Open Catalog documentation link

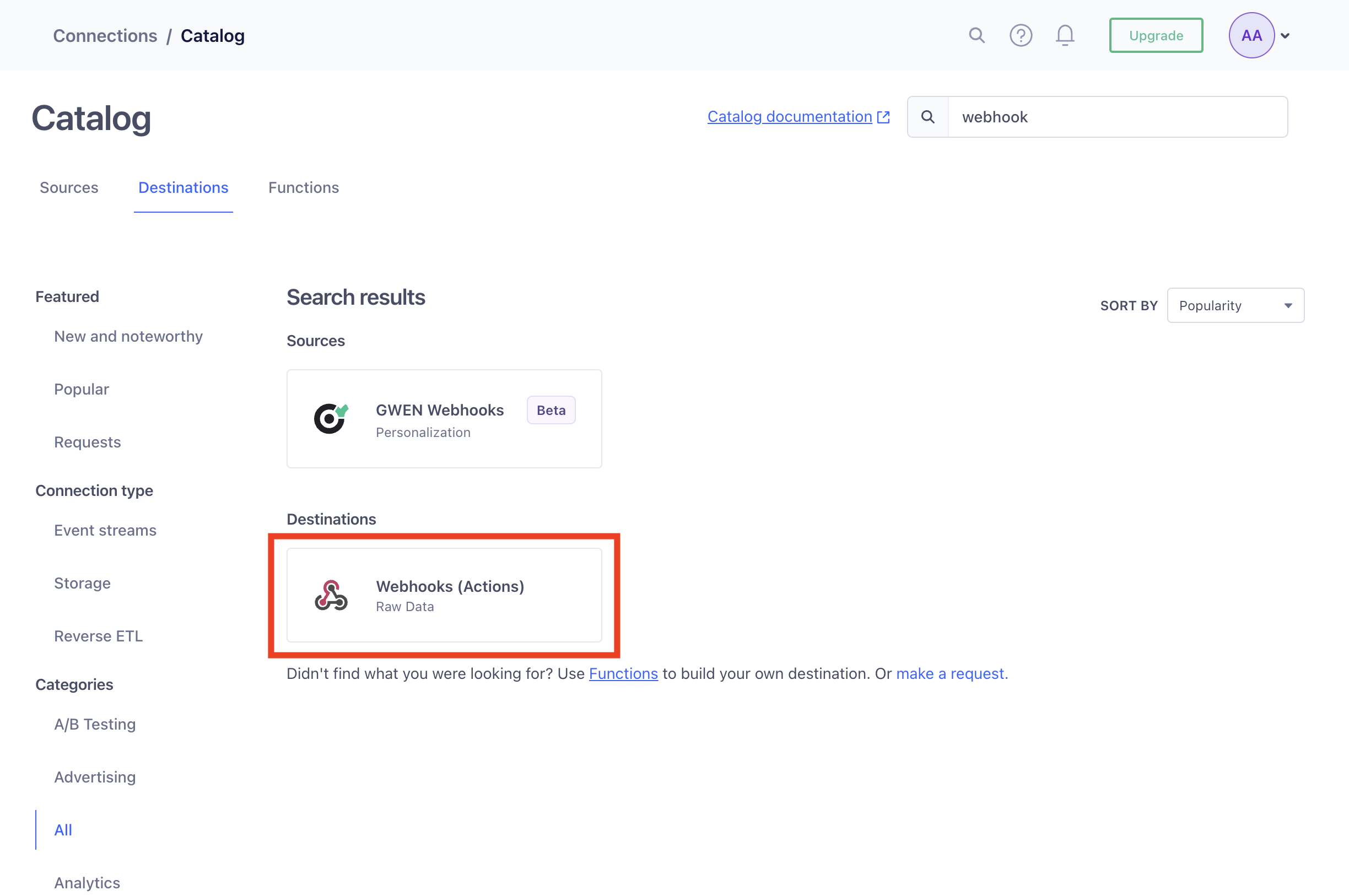click(x=790, y=117)
